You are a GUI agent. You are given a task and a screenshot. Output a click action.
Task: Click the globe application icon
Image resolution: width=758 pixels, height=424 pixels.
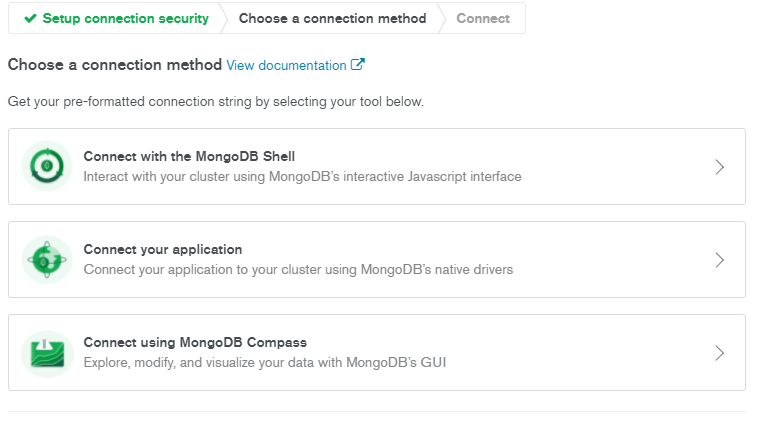pos(47,260)
